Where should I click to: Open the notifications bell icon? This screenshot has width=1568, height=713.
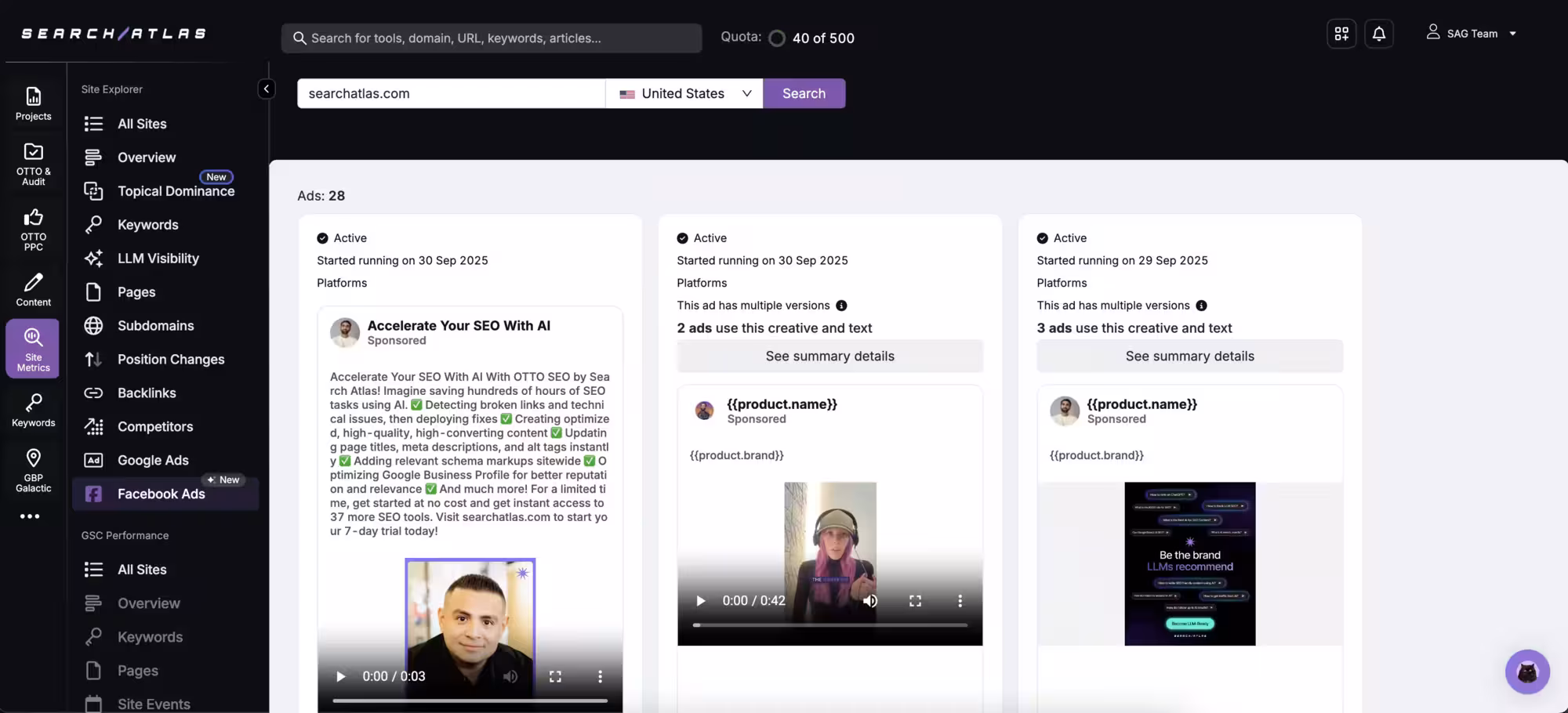coord(1378,34)
